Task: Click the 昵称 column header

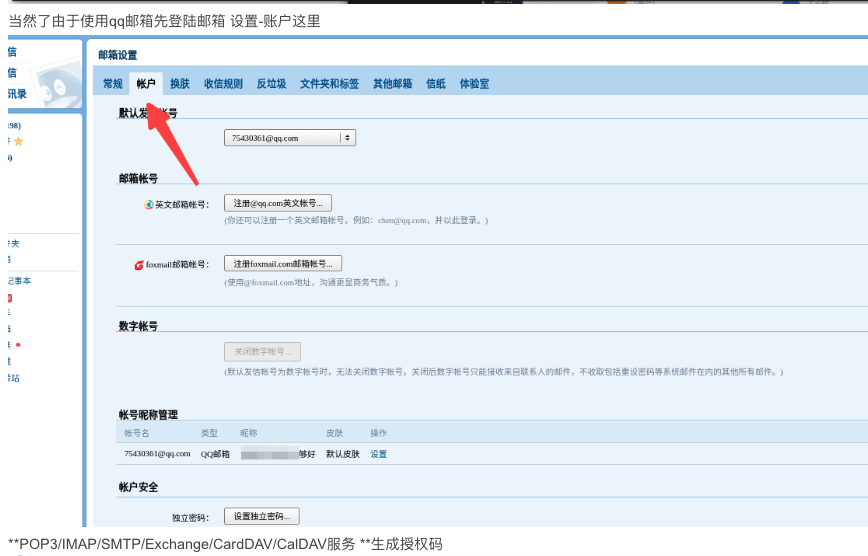Action: (249, 433)
